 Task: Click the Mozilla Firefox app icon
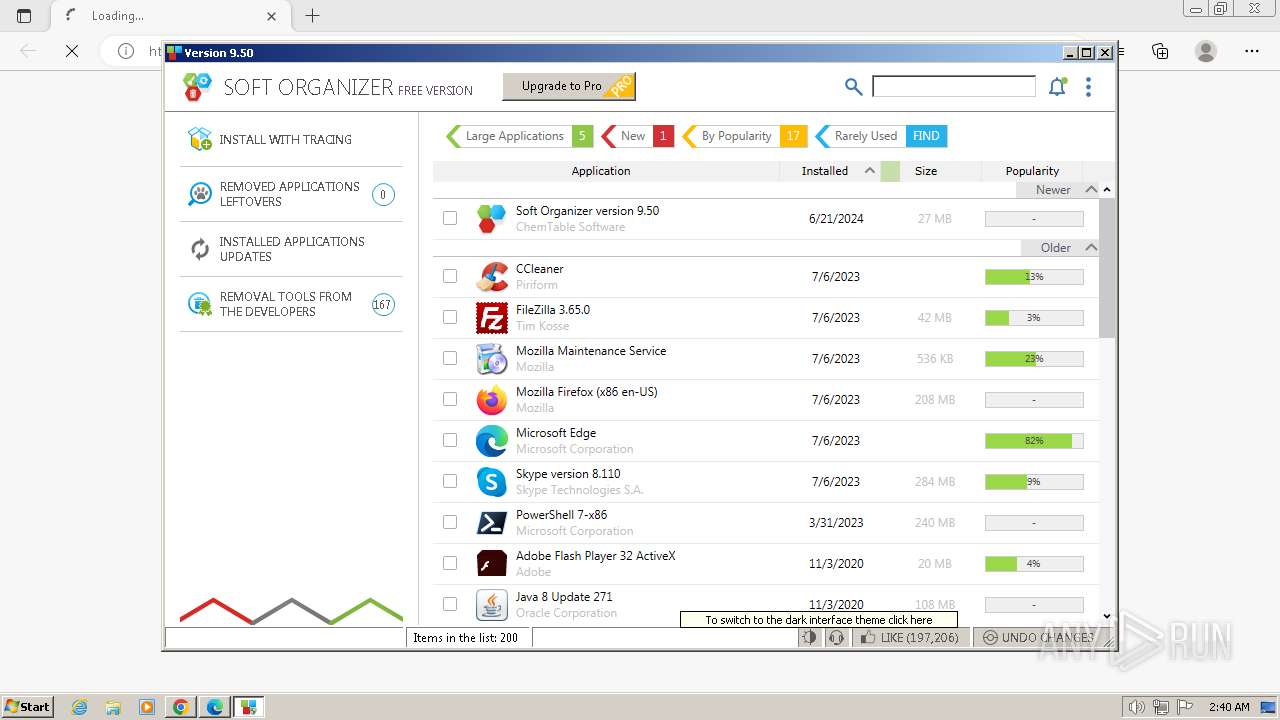[491, 399]
